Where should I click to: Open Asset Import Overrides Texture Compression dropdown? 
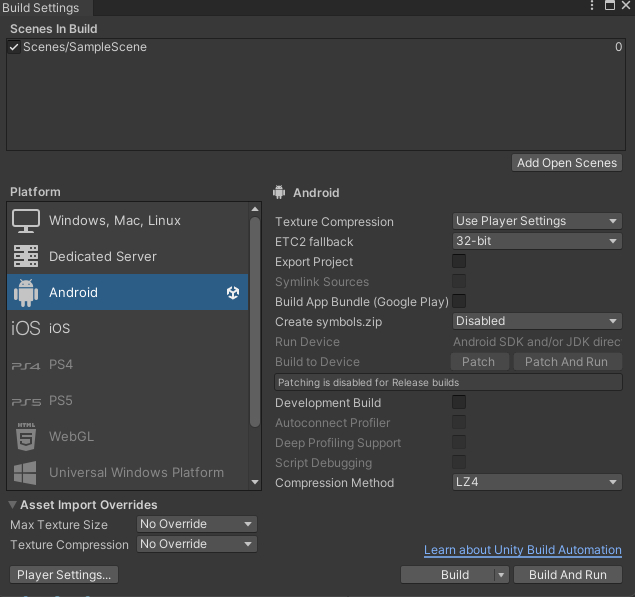[x=197, y=544]
